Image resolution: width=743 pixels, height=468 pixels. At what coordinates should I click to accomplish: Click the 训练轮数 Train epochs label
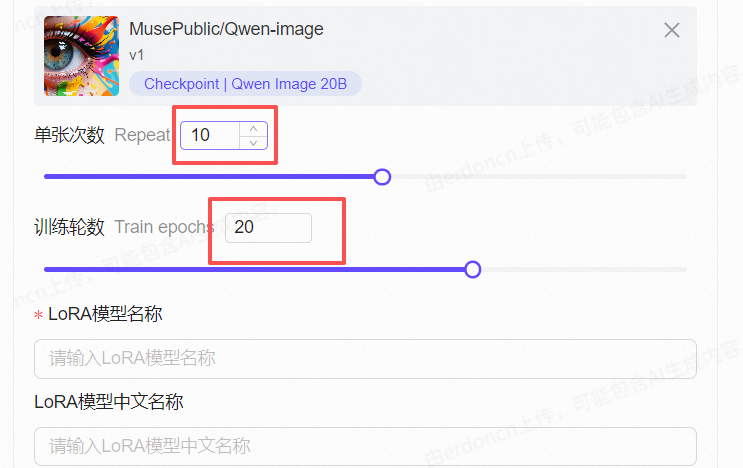[124, 227]
